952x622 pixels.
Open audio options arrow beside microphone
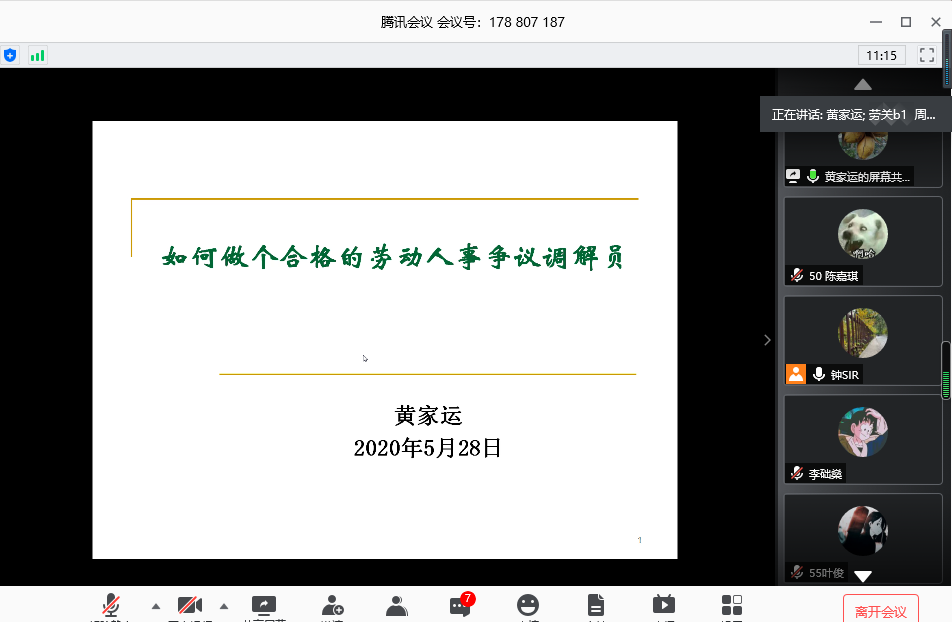155,606
